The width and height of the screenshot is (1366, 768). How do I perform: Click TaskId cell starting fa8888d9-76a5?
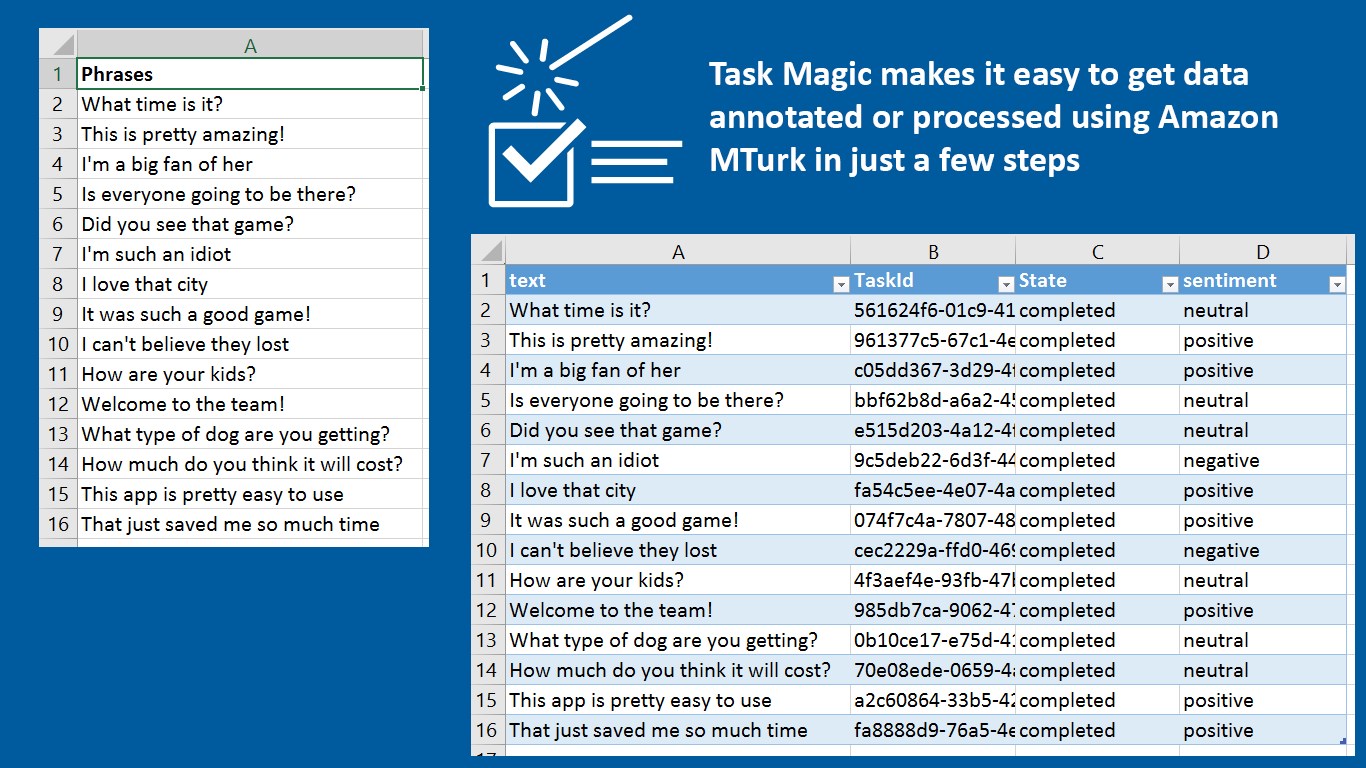933,730
